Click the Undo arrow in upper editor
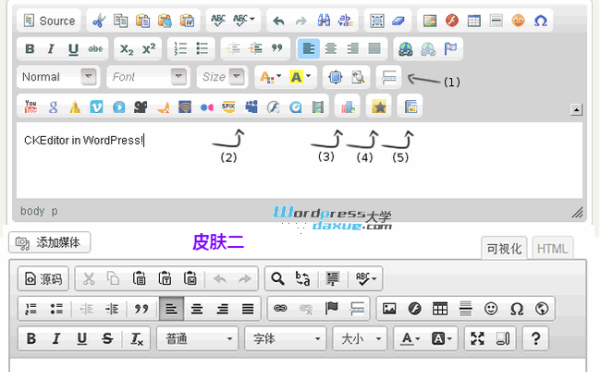This screenshot has height=372, width=601. tap(279, 20)
